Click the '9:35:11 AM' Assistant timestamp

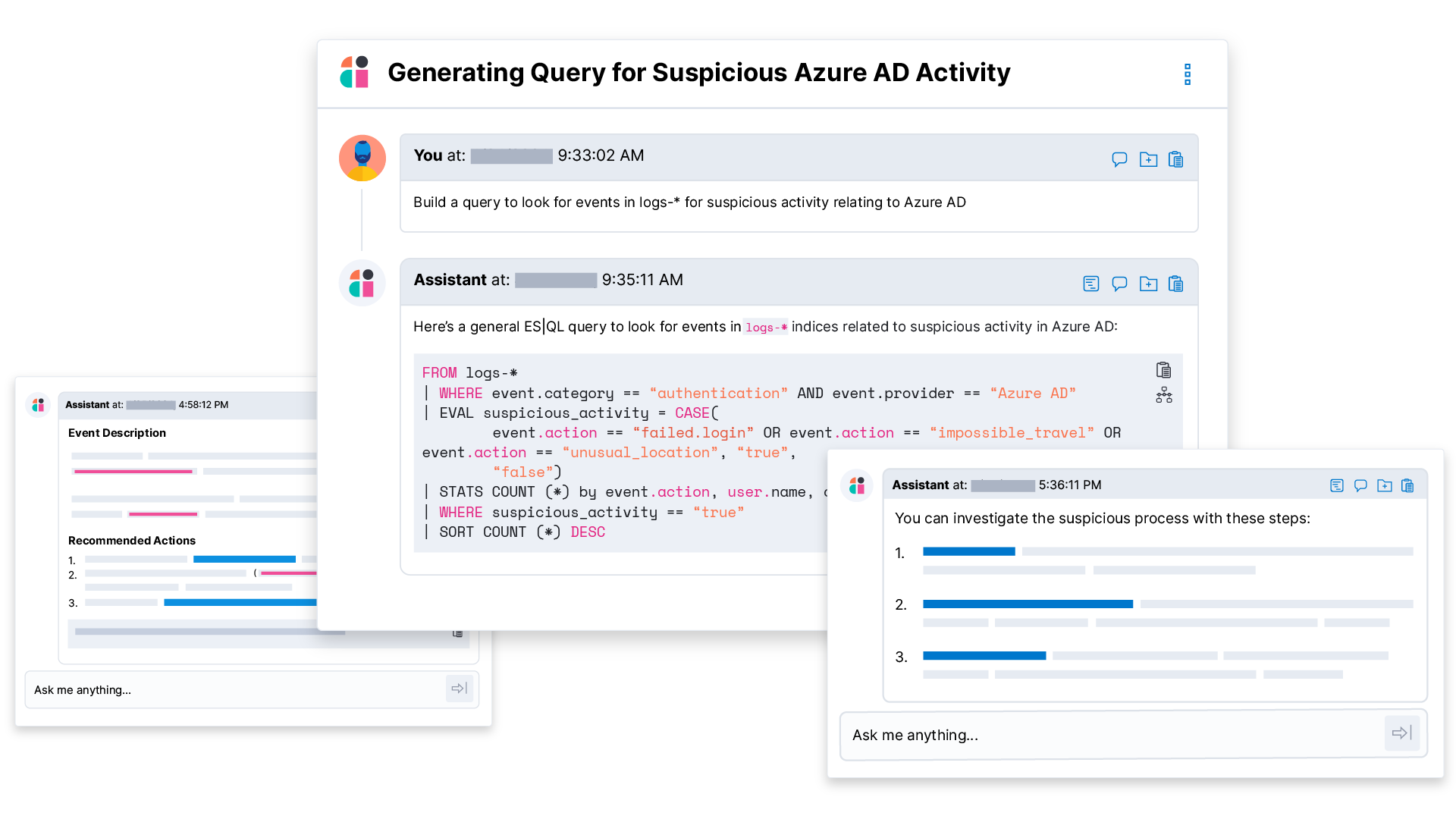(642, 280)
